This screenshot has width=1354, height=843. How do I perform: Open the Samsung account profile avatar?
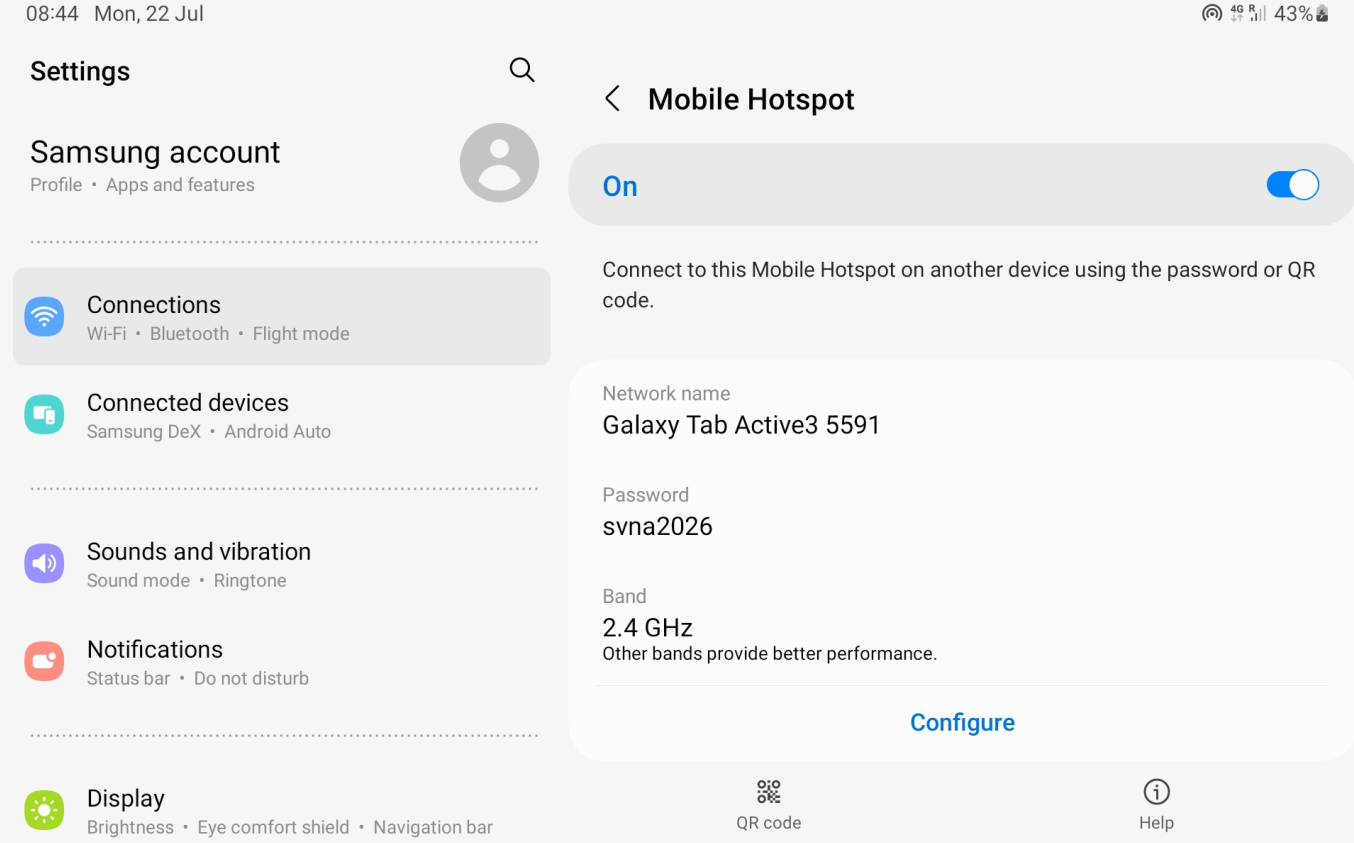point(499,163)
